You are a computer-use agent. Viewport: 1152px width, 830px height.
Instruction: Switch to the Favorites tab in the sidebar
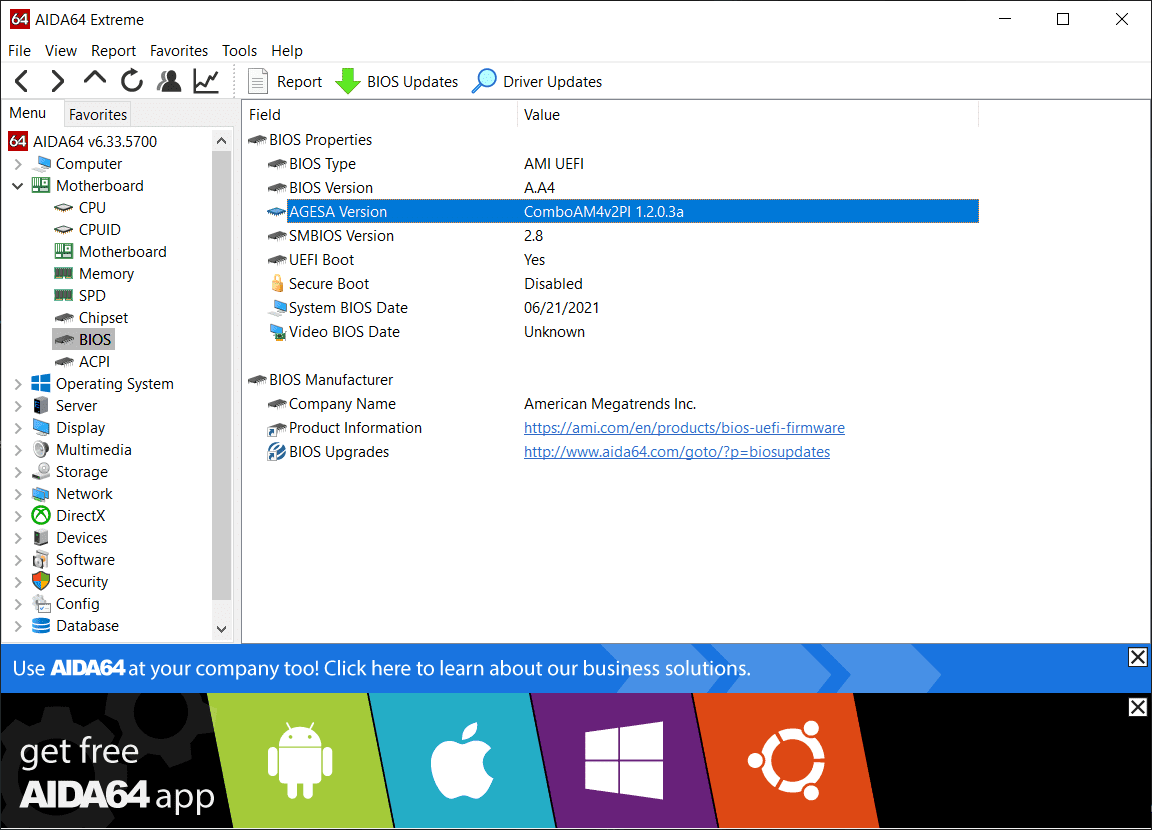(x=98, y=115)
